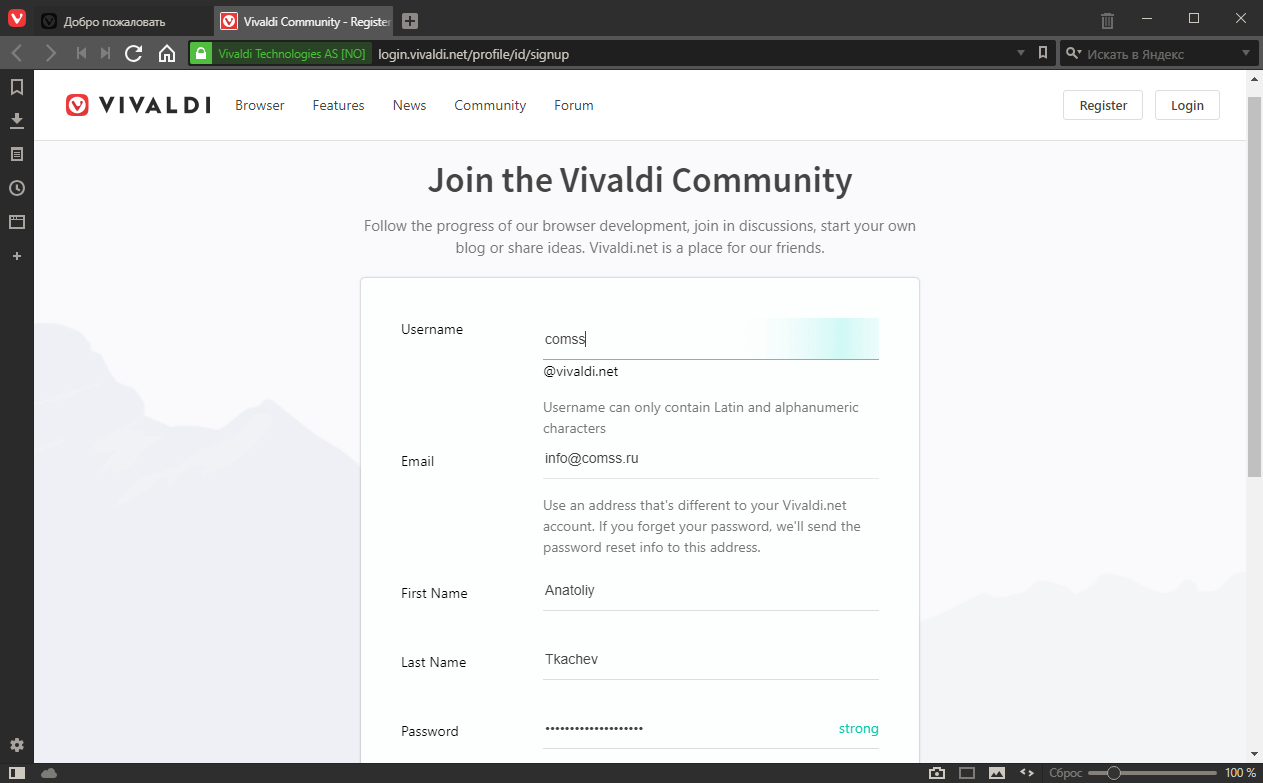The image size is (1263, 783).
Task: Click the Password input field
Action: click(x=711, y=729)
